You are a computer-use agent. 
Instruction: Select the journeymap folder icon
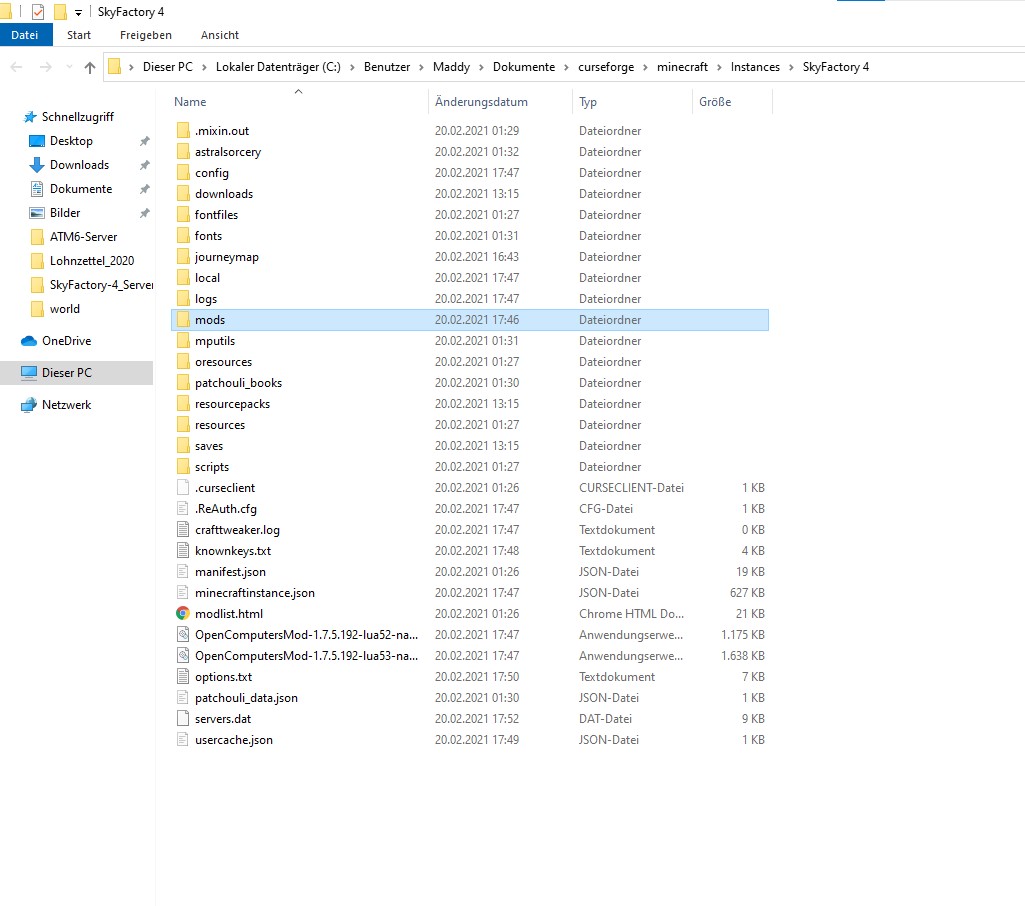(183, 256)
